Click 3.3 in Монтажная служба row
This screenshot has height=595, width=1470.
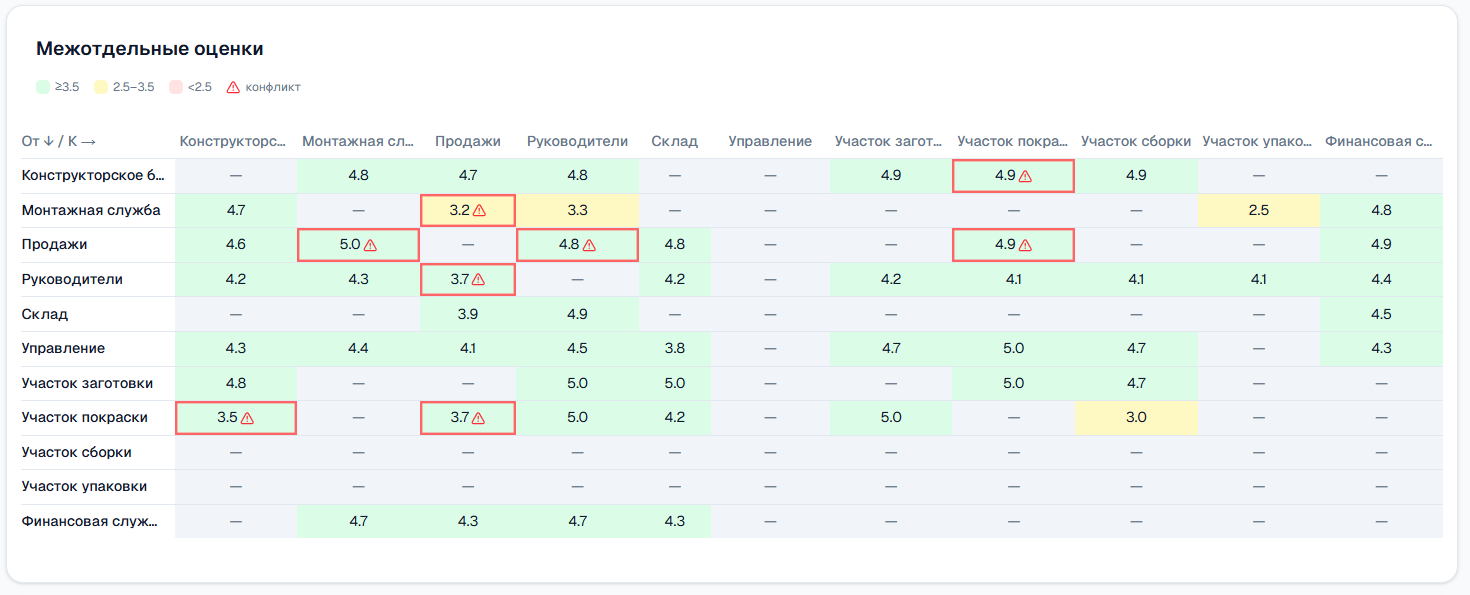point(577,211)
